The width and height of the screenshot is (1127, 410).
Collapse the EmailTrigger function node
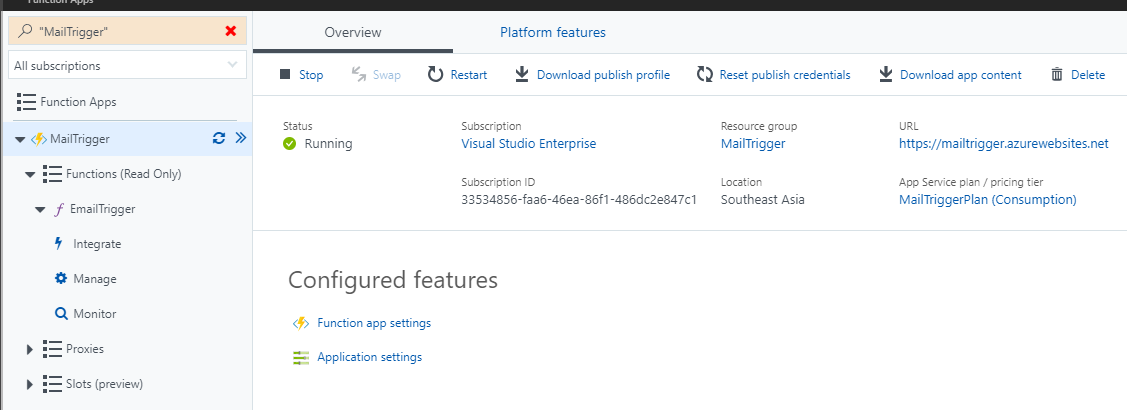[x=40, y=210]
